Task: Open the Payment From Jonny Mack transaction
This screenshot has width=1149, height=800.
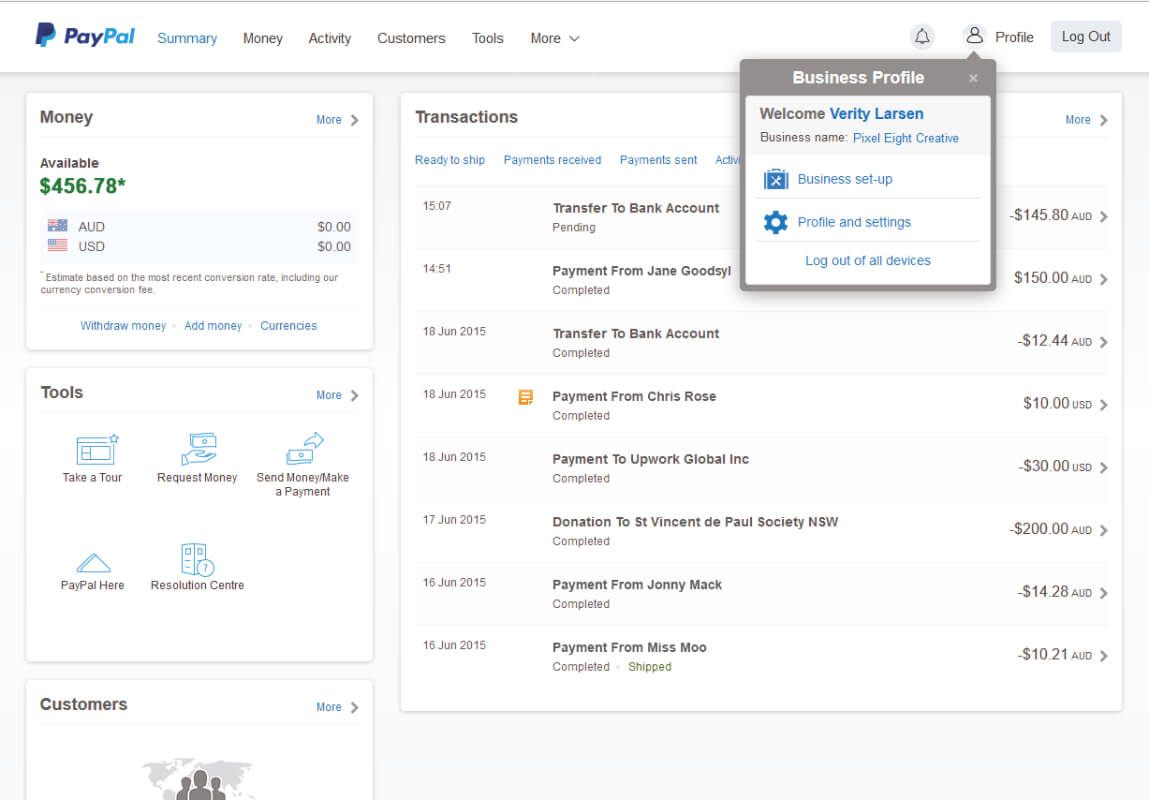Action: [x=637, y=585]
